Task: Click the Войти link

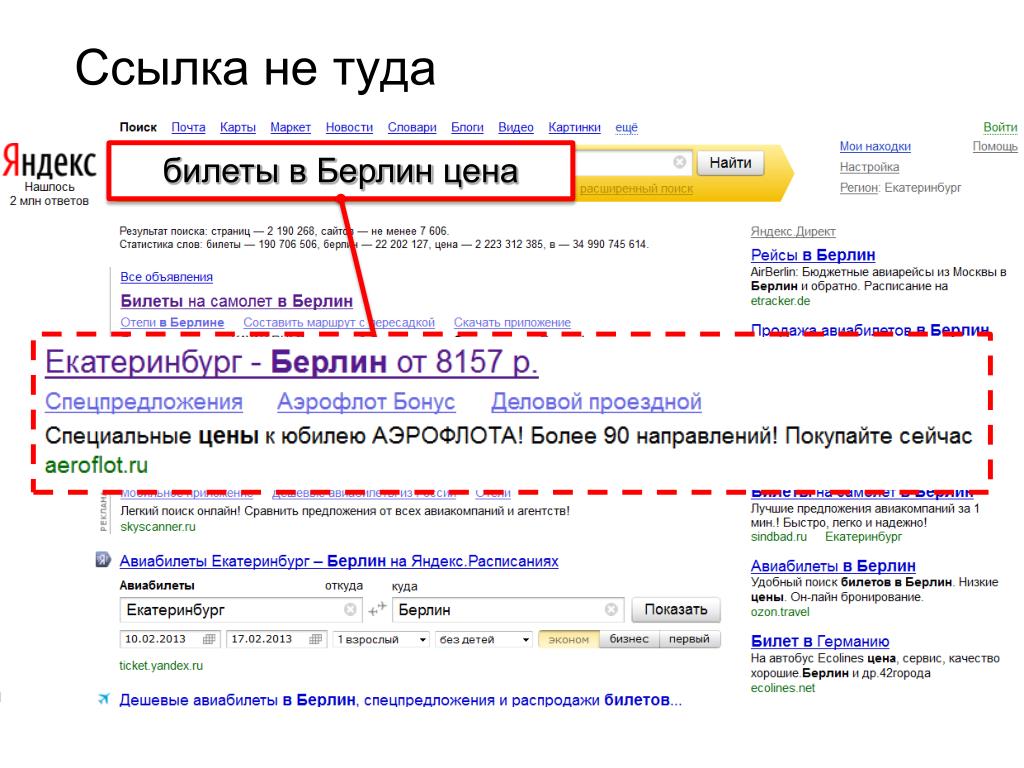Action: click(1000, 127)
